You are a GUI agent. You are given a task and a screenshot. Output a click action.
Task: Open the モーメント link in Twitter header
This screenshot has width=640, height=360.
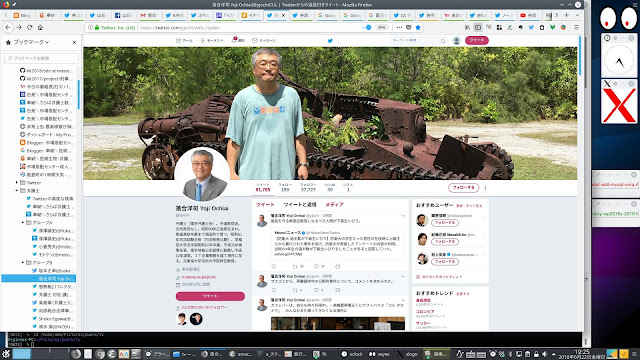[212, 40]
